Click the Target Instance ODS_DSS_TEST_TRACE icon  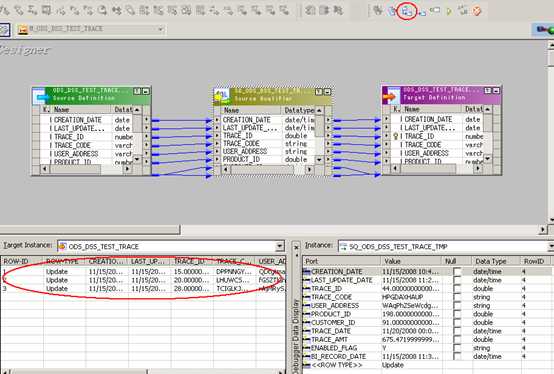coord(62,246)
